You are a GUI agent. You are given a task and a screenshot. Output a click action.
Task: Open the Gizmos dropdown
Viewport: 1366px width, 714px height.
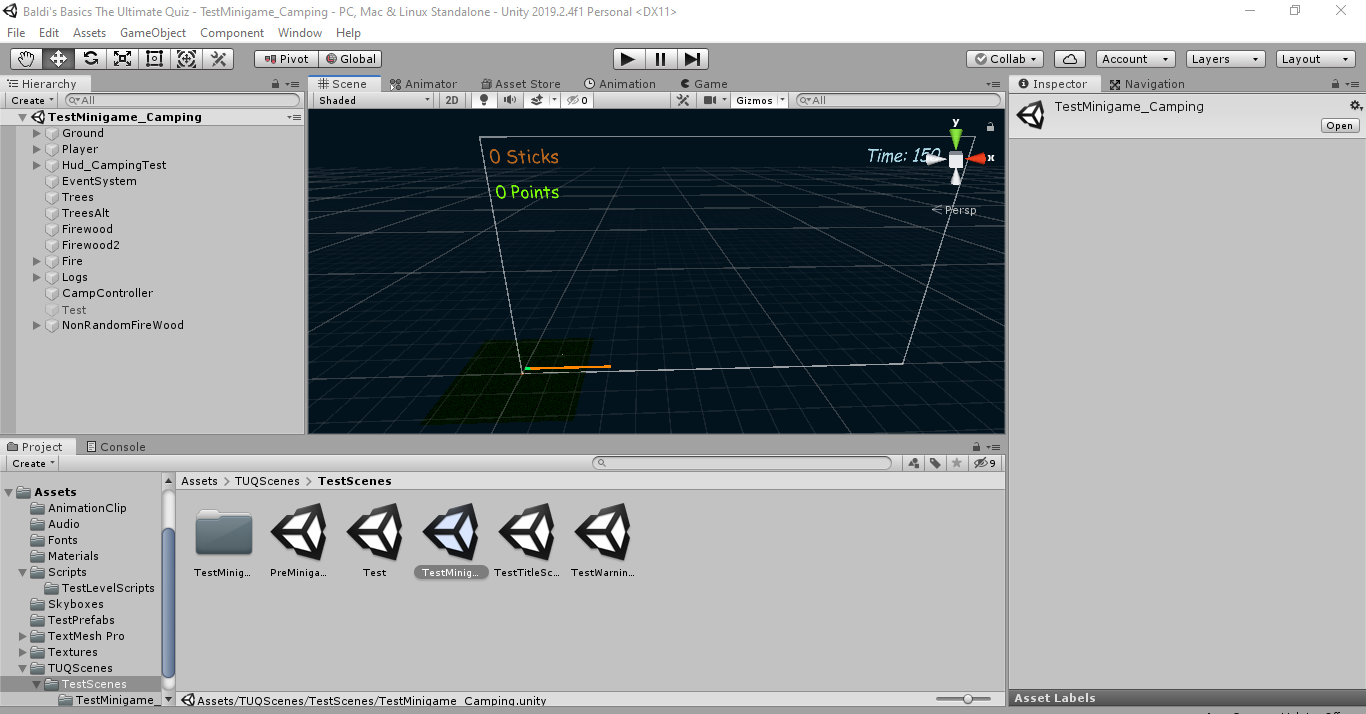point(760,100)
